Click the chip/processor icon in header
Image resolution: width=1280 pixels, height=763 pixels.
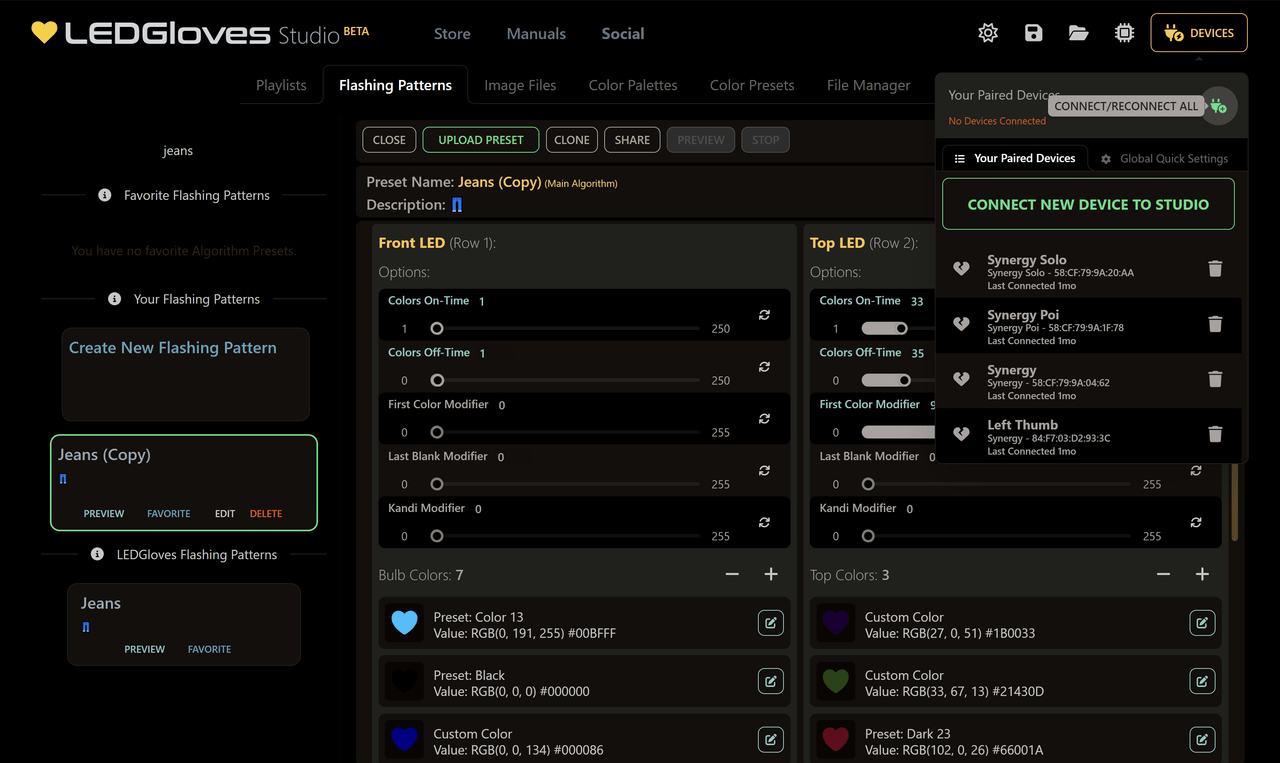(x=1124, y=33)
